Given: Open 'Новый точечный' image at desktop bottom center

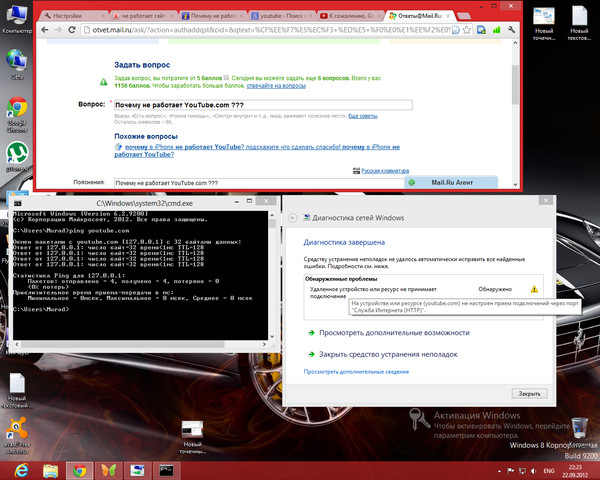Looking at the screenshot, I should [192, 437].
